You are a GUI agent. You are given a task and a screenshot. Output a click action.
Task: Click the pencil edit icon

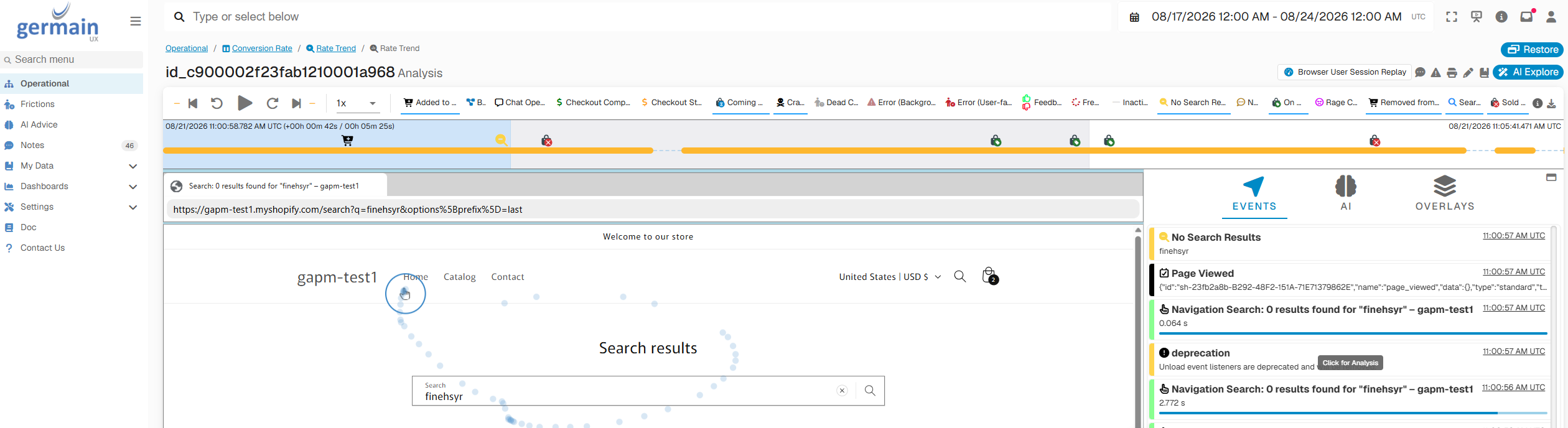tap(1468, 73)
